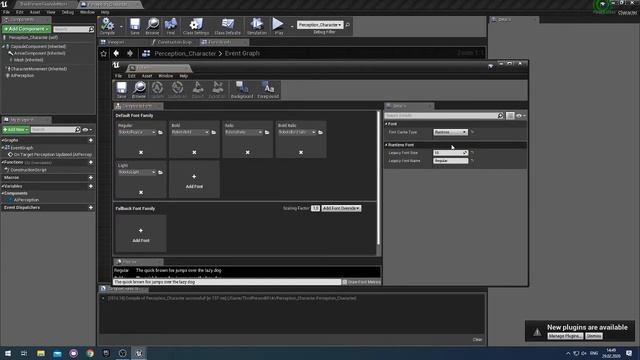Viewport: 640px width, 360px height.
Task: Add new variable with plus icon
Action: (91, 186)
